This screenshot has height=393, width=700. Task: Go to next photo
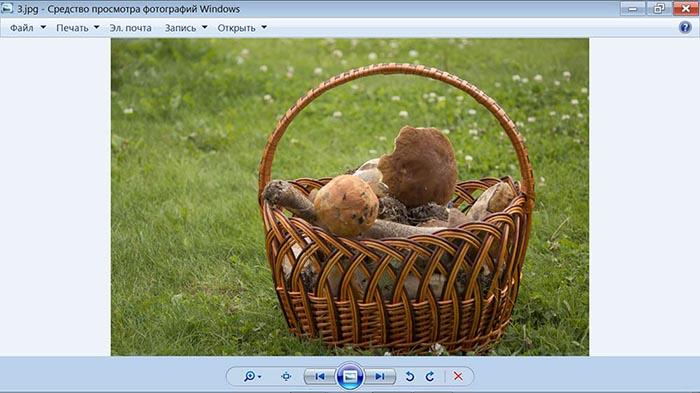[380, 376]
